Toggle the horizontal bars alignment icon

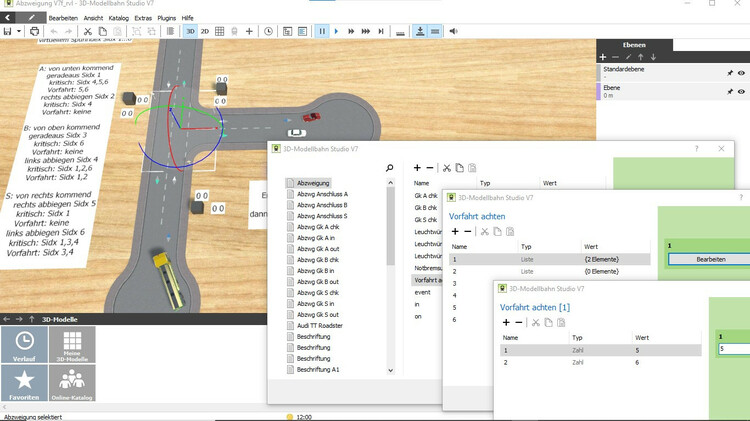[x=435, y=32]
